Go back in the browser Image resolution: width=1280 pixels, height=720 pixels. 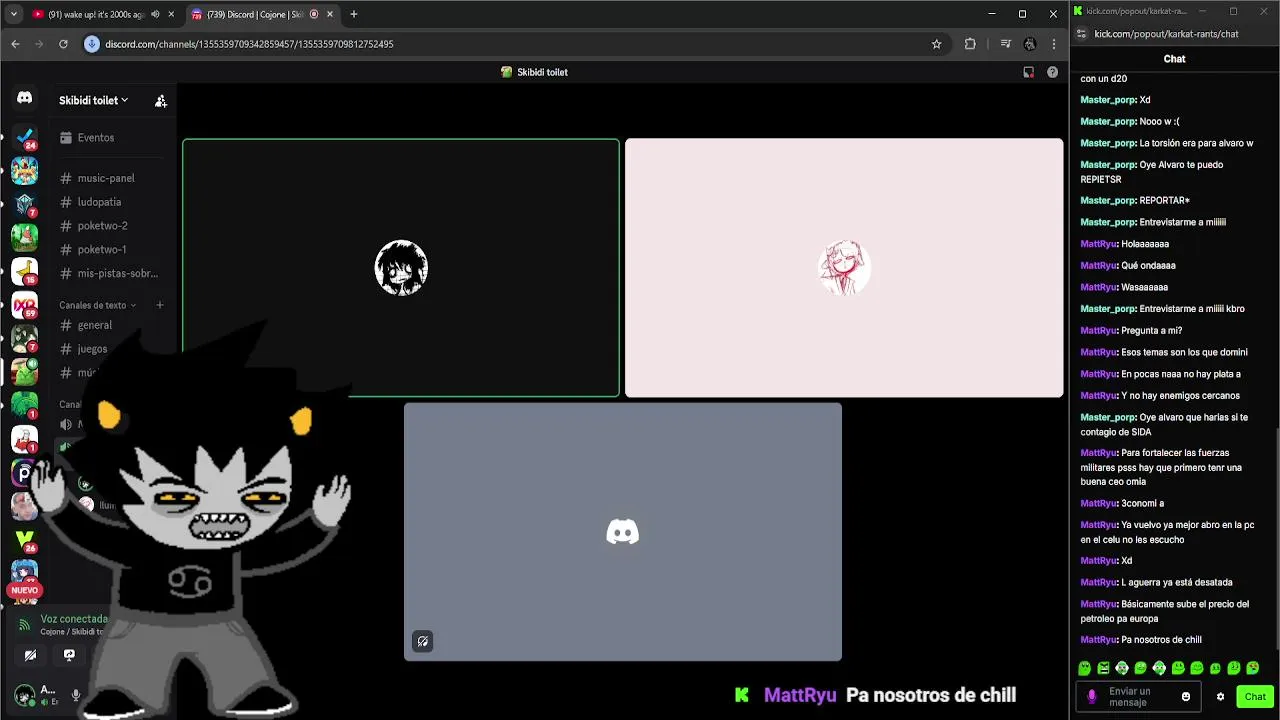[15, 44]
